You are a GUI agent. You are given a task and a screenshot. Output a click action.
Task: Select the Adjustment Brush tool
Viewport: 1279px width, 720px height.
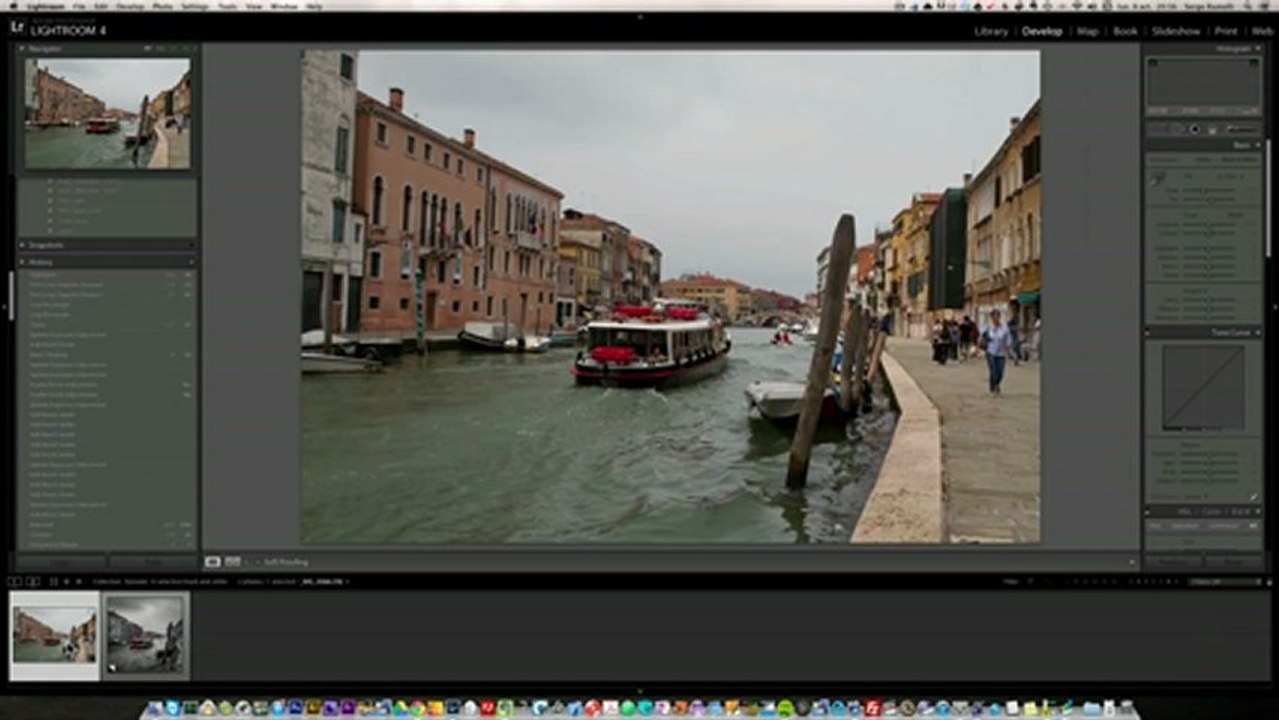coord(1241,129)
